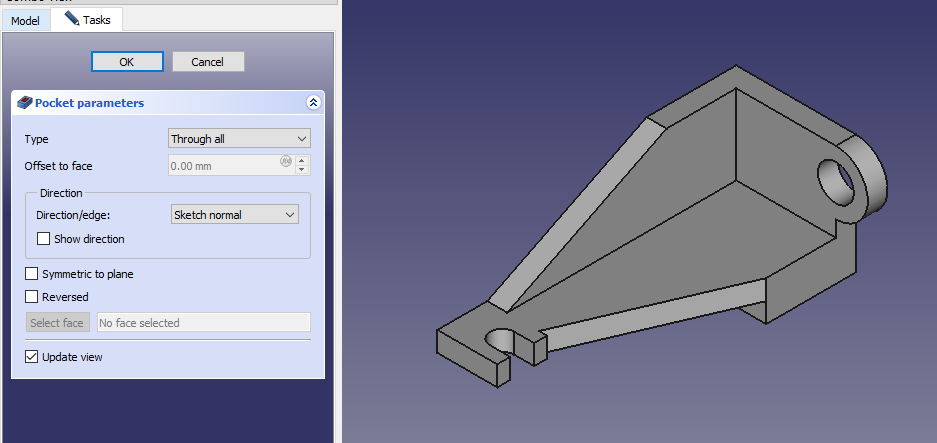Enable Symmetric to plane option
The width and height of the screenshot is (937, 443).
tap(32, 274)
